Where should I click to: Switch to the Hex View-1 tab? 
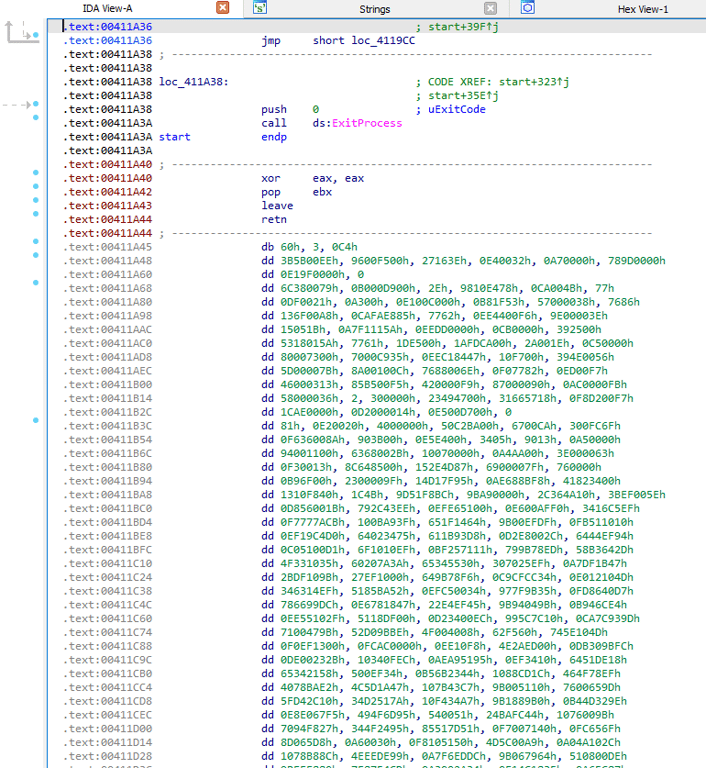tap(642, 9)
